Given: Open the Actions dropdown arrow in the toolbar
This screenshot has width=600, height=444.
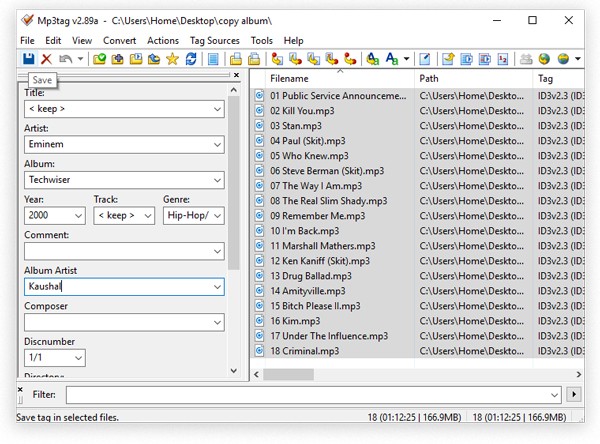Looking at the screenshot, I should [406, 59].
